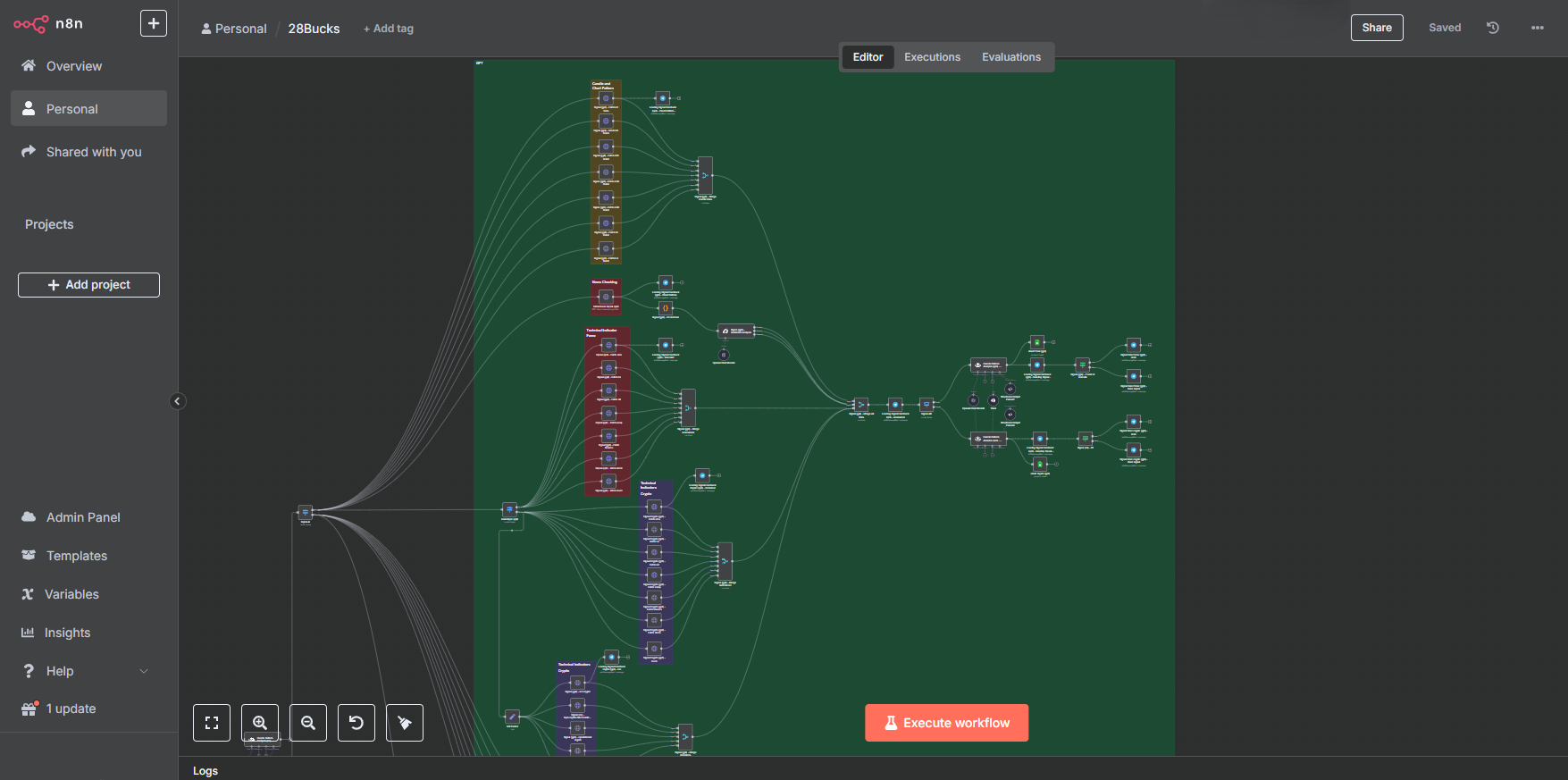Select the bottommost Telegram output node on the right
The image size is (1568, 780).
1133,450
